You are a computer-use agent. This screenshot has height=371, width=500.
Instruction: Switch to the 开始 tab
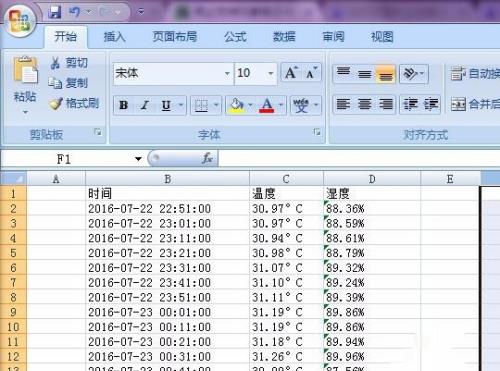point(66,36)
